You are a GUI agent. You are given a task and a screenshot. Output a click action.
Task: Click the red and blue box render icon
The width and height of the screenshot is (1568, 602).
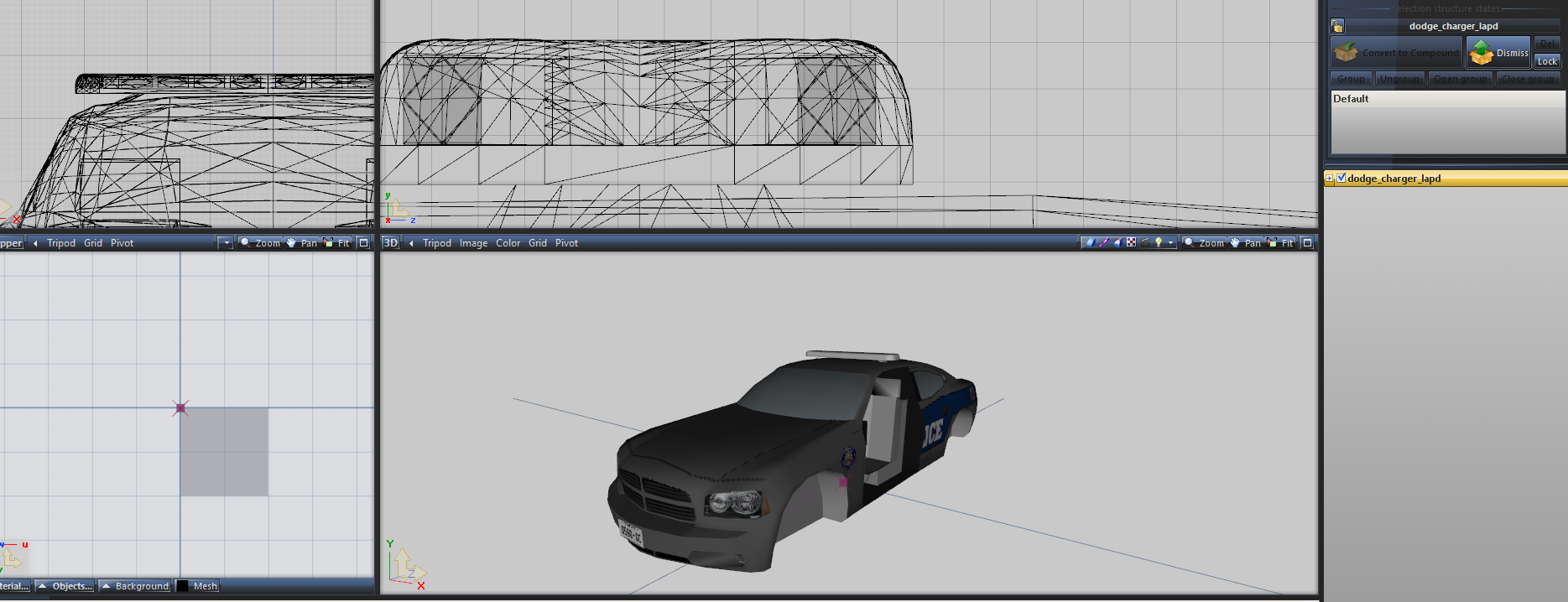click(1118, 242)
